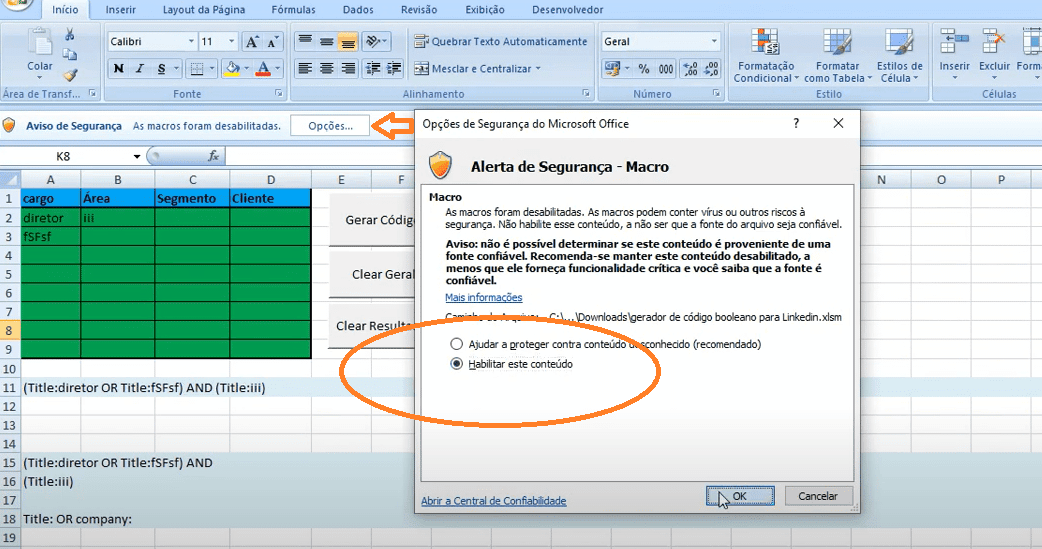This screenshot has width=1042, height=549.
Task: Expand the Inserir cells dropdown
Action: (954, 78)
